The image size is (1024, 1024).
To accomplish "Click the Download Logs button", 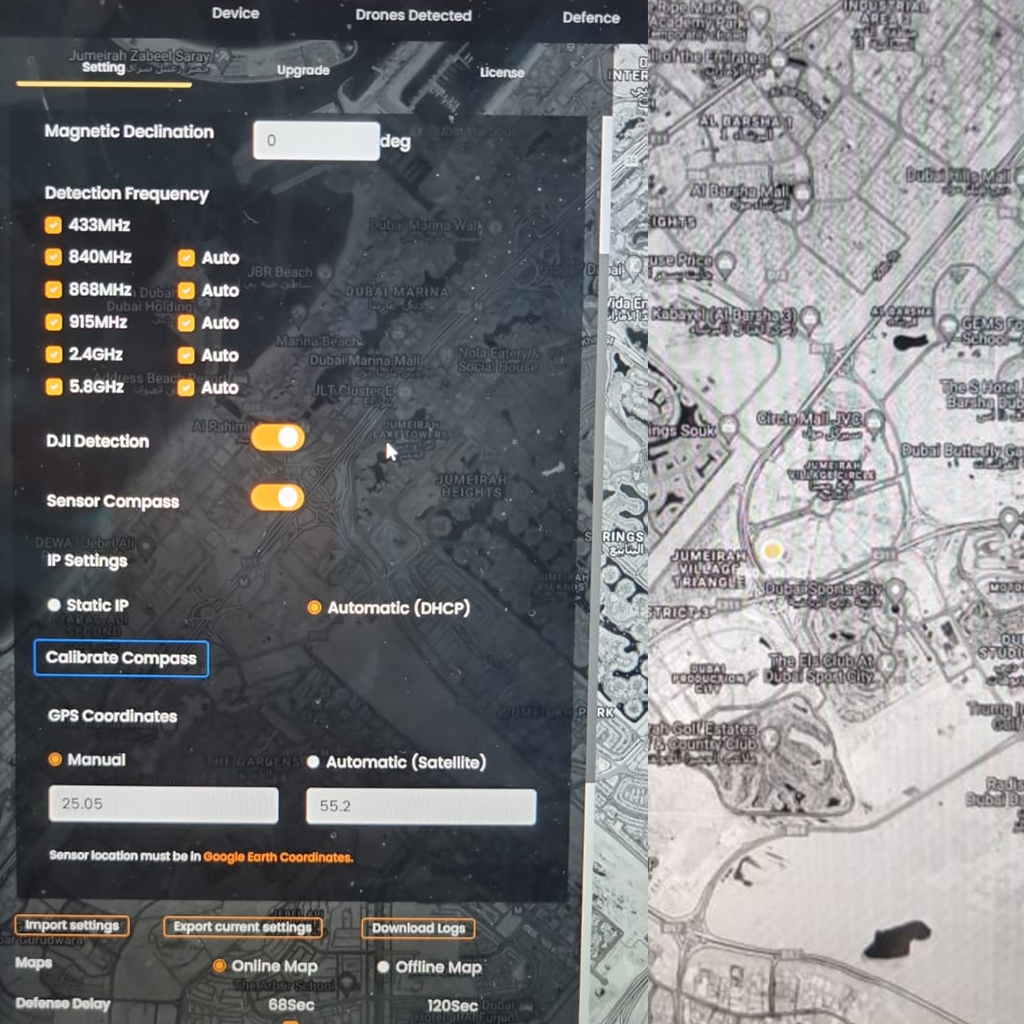I will pos(418,928).
